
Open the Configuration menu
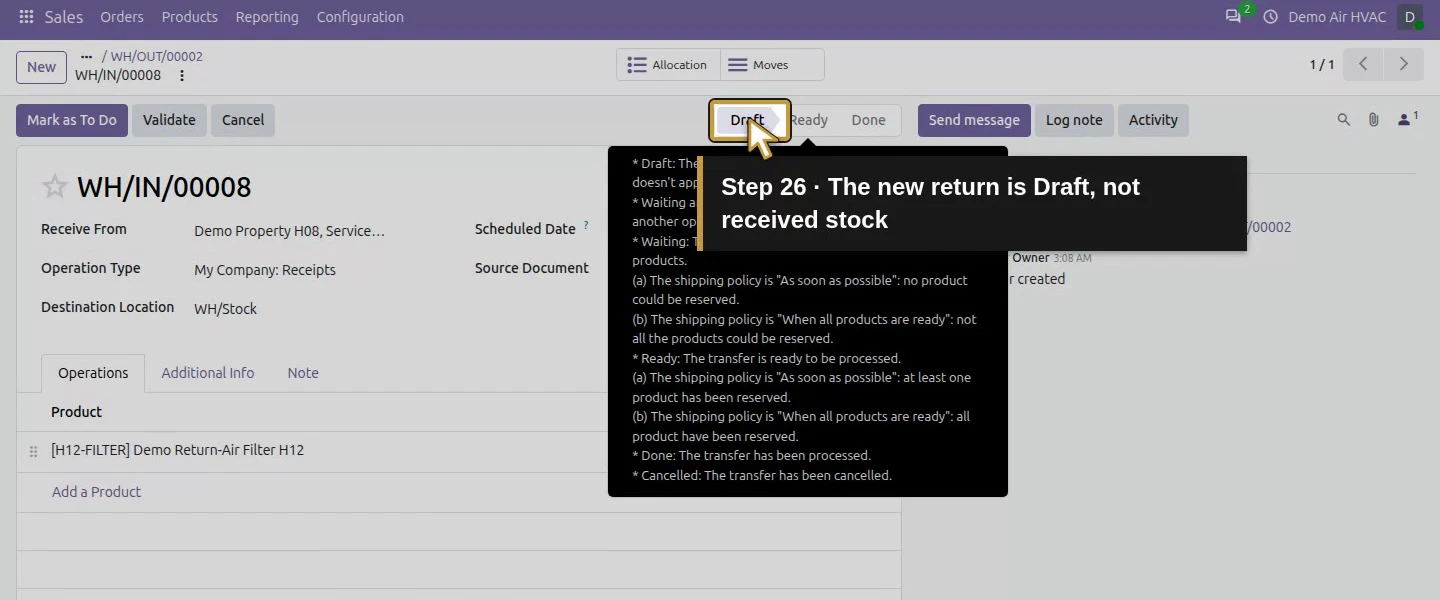(x=360, y=17)
